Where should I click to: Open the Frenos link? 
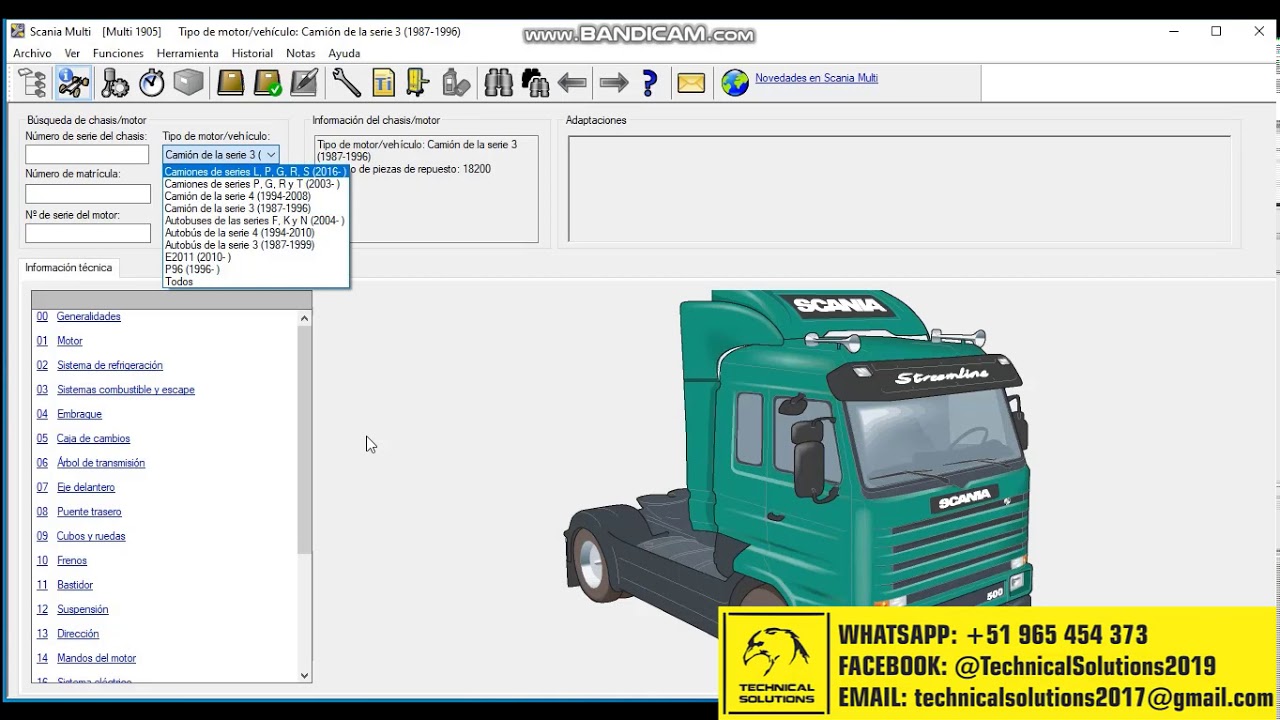(x=71, y=561)
